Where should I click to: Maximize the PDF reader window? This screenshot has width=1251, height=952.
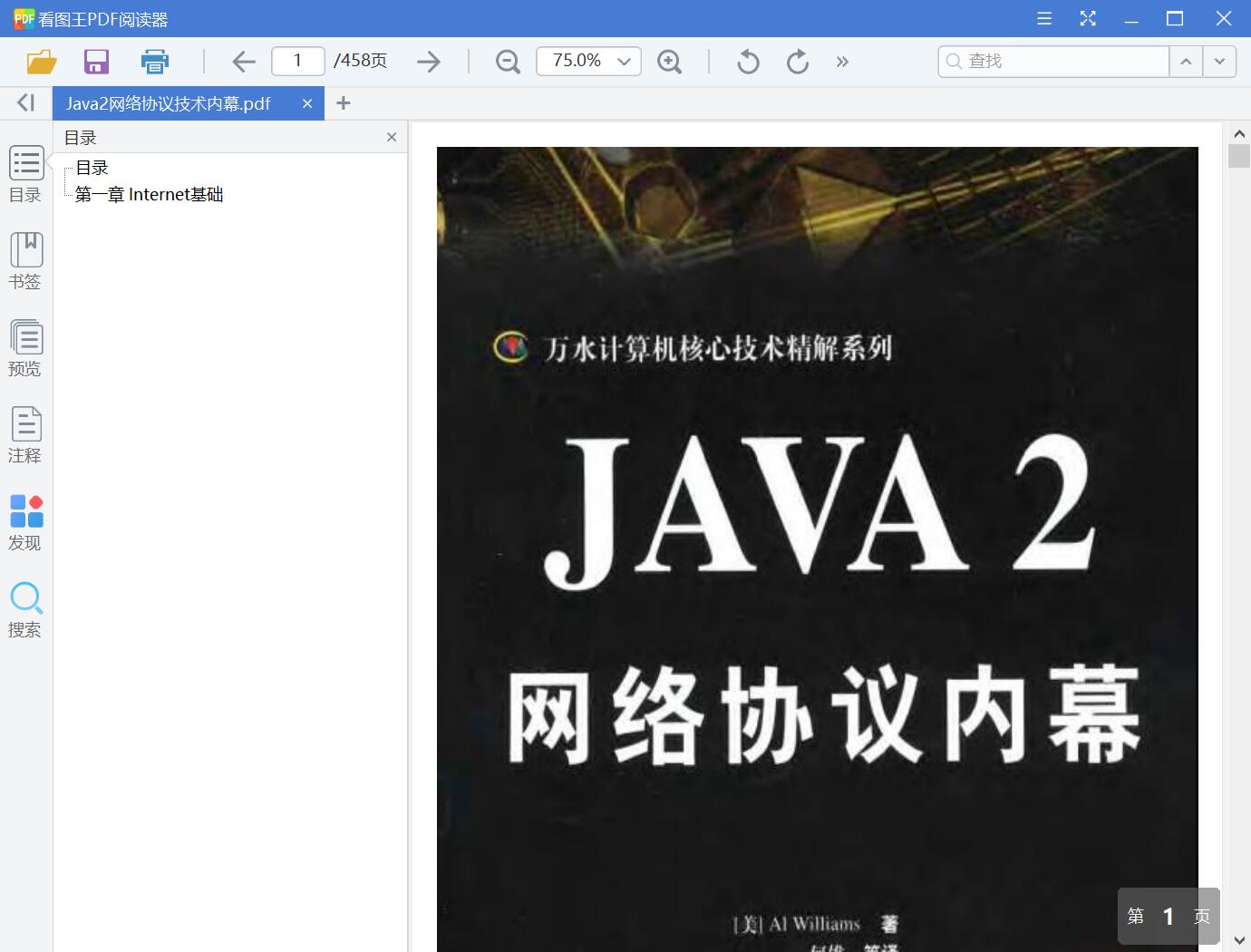[1175, 18]
